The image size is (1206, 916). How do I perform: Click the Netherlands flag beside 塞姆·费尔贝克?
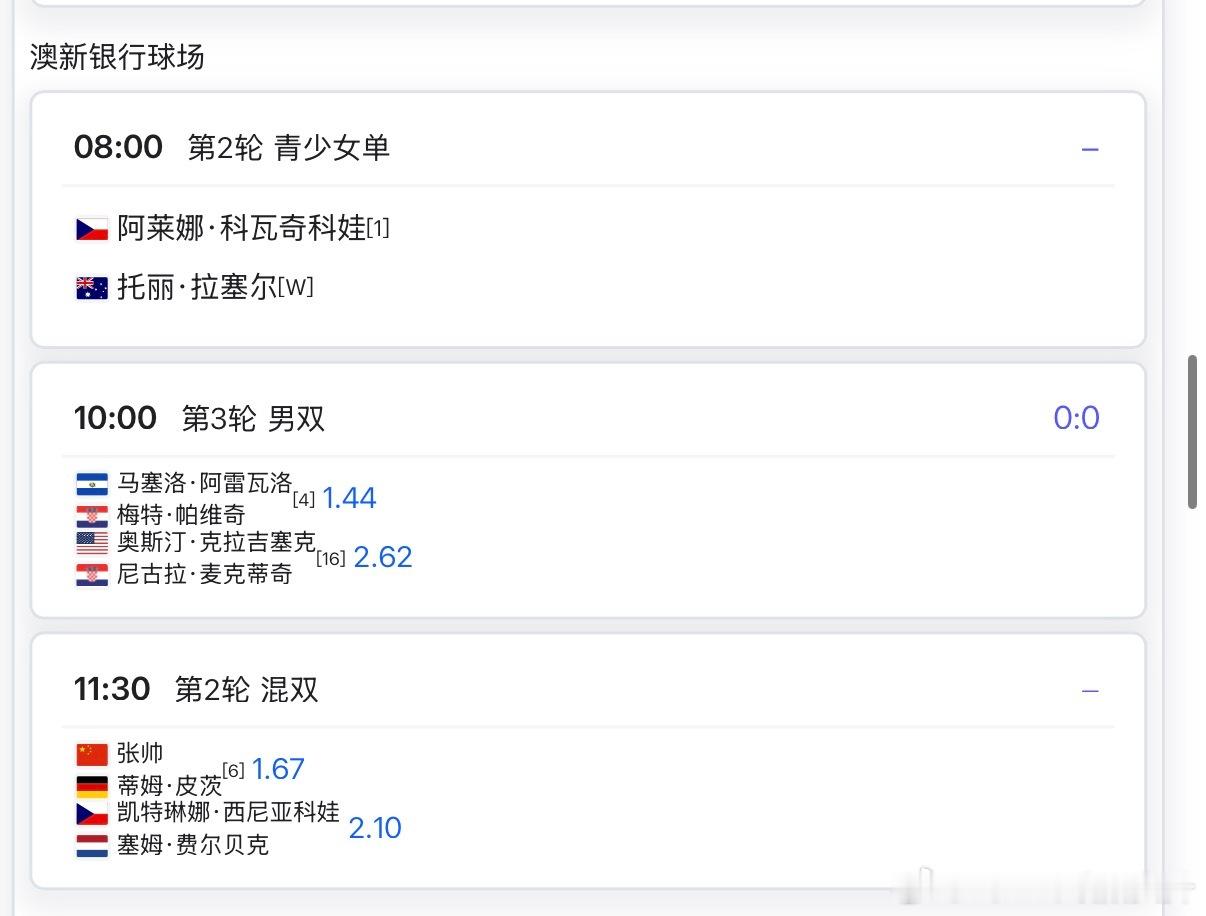92,846
